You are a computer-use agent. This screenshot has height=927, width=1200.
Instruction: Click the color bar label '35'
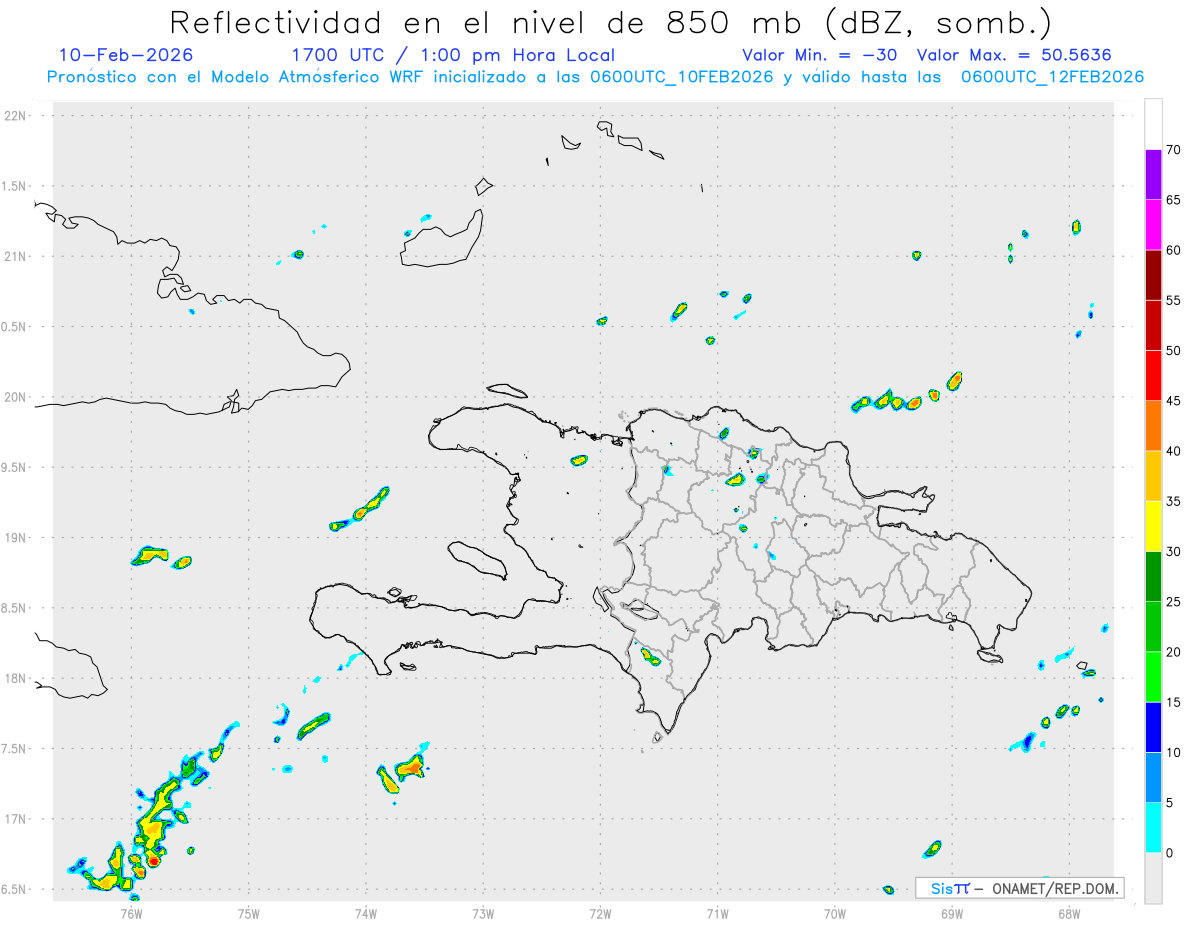pyautogui.click(x=1174, y=501)
